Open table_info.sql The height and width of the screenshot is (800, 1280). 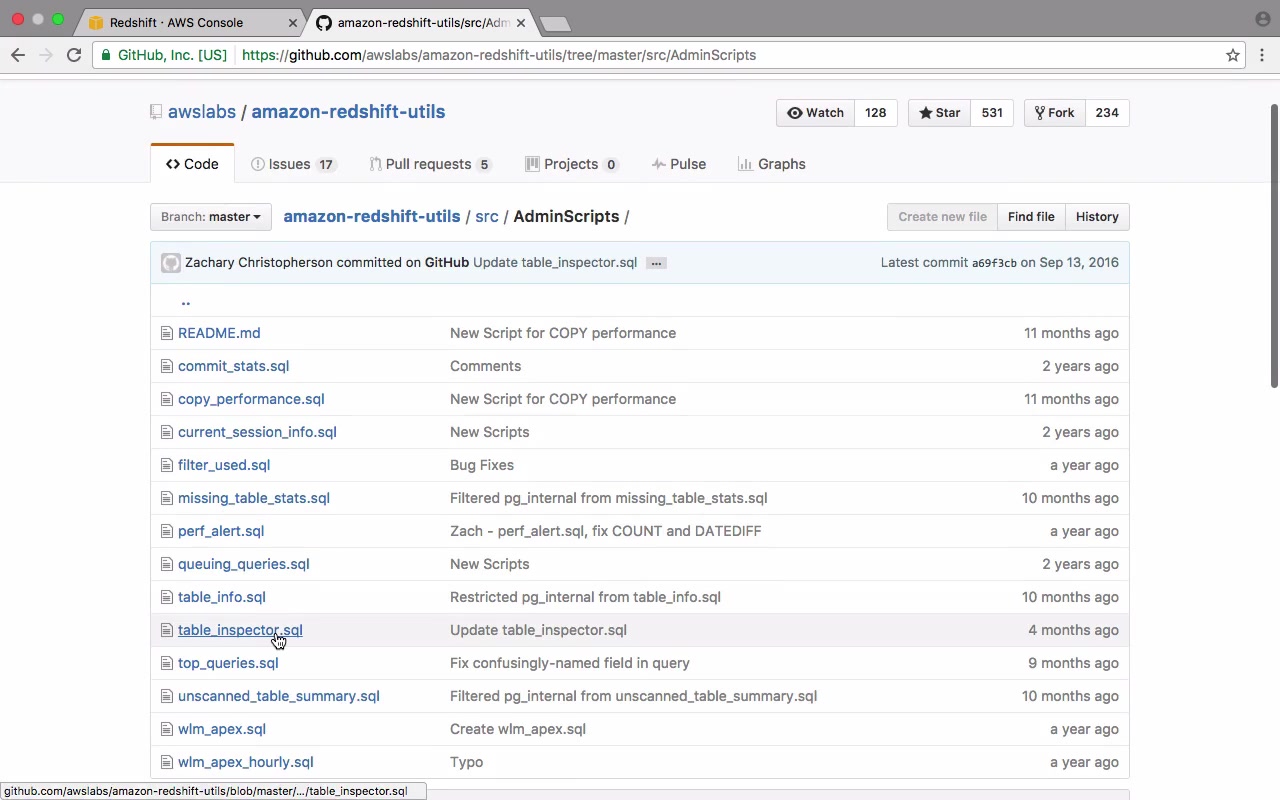pyautogui.click(x=222, y=597)
